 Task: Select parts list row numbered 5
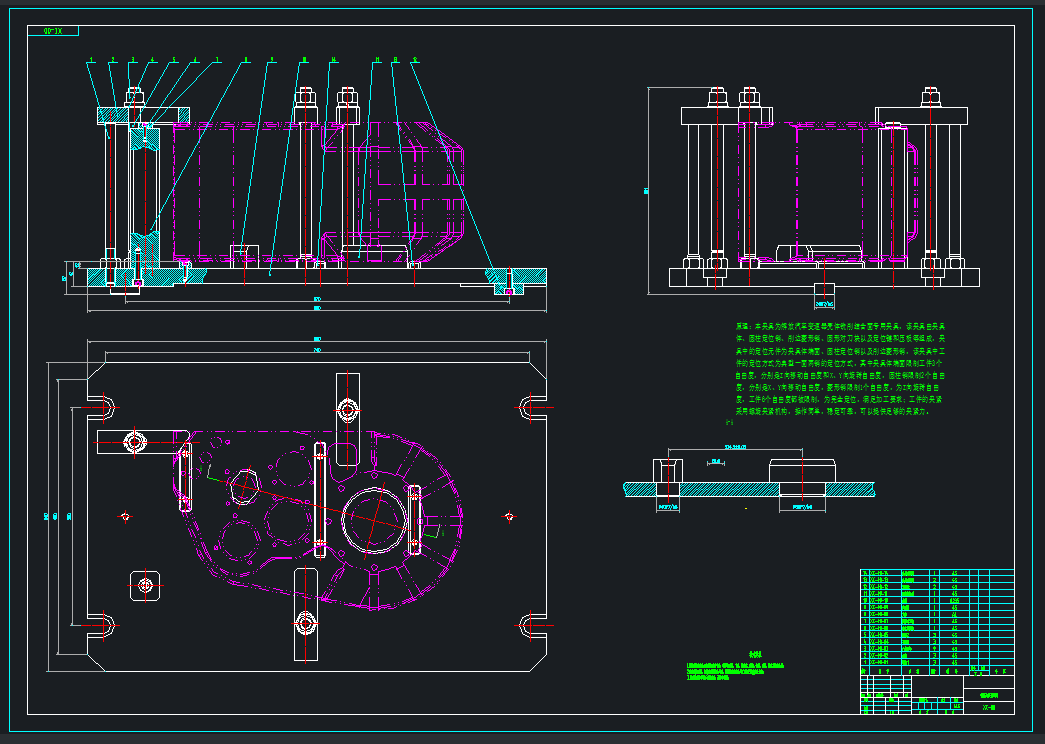pos(937,635)
